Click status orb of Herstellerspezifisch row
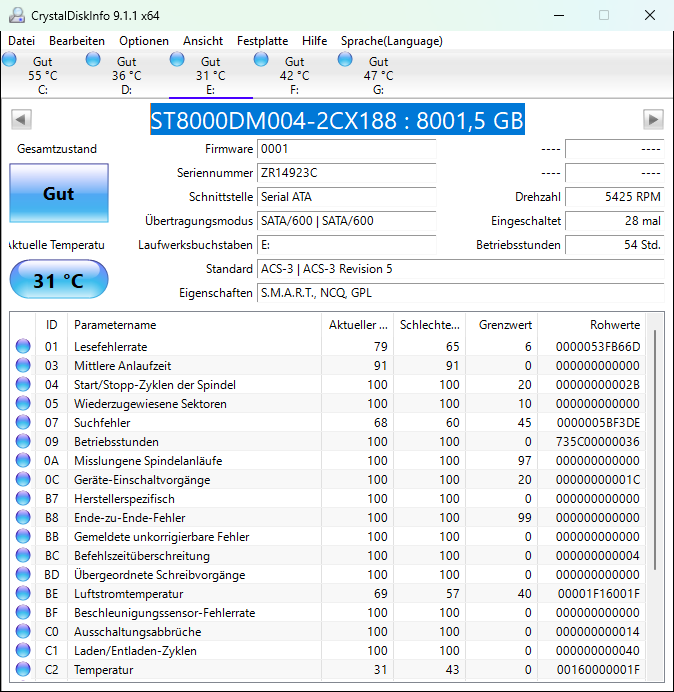The image size is (674, 692). [23, 498]
